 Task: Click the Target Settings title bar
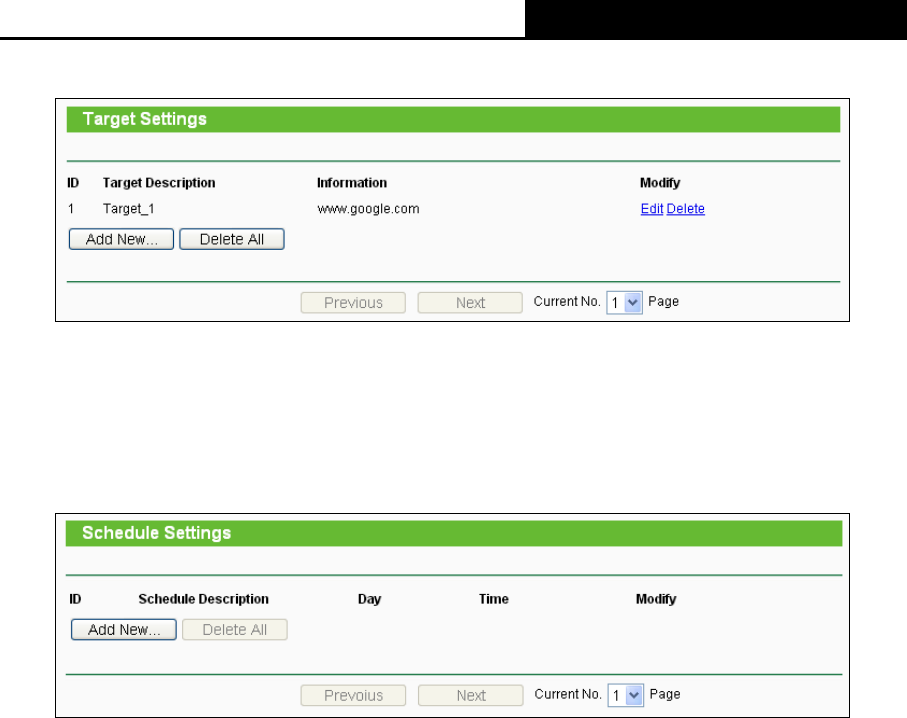[x=453, y=119]
